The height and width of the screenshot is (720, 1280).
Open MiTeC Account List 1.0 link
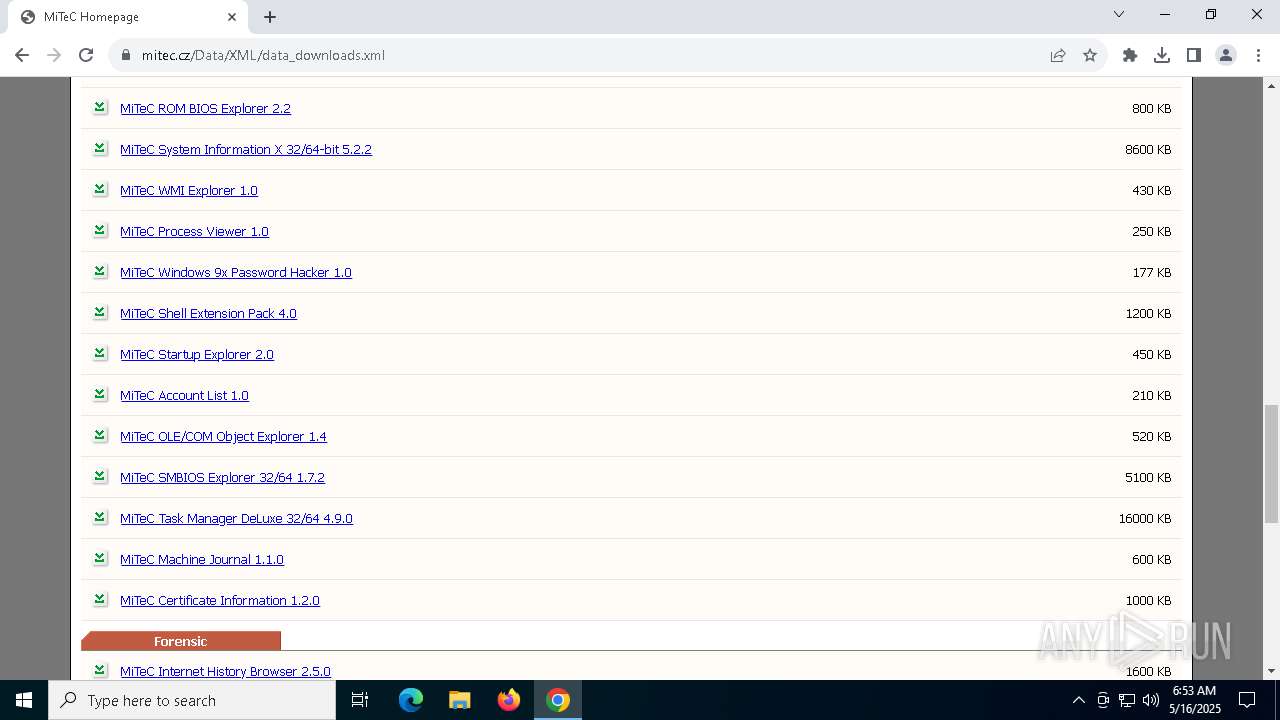point(184,395)
